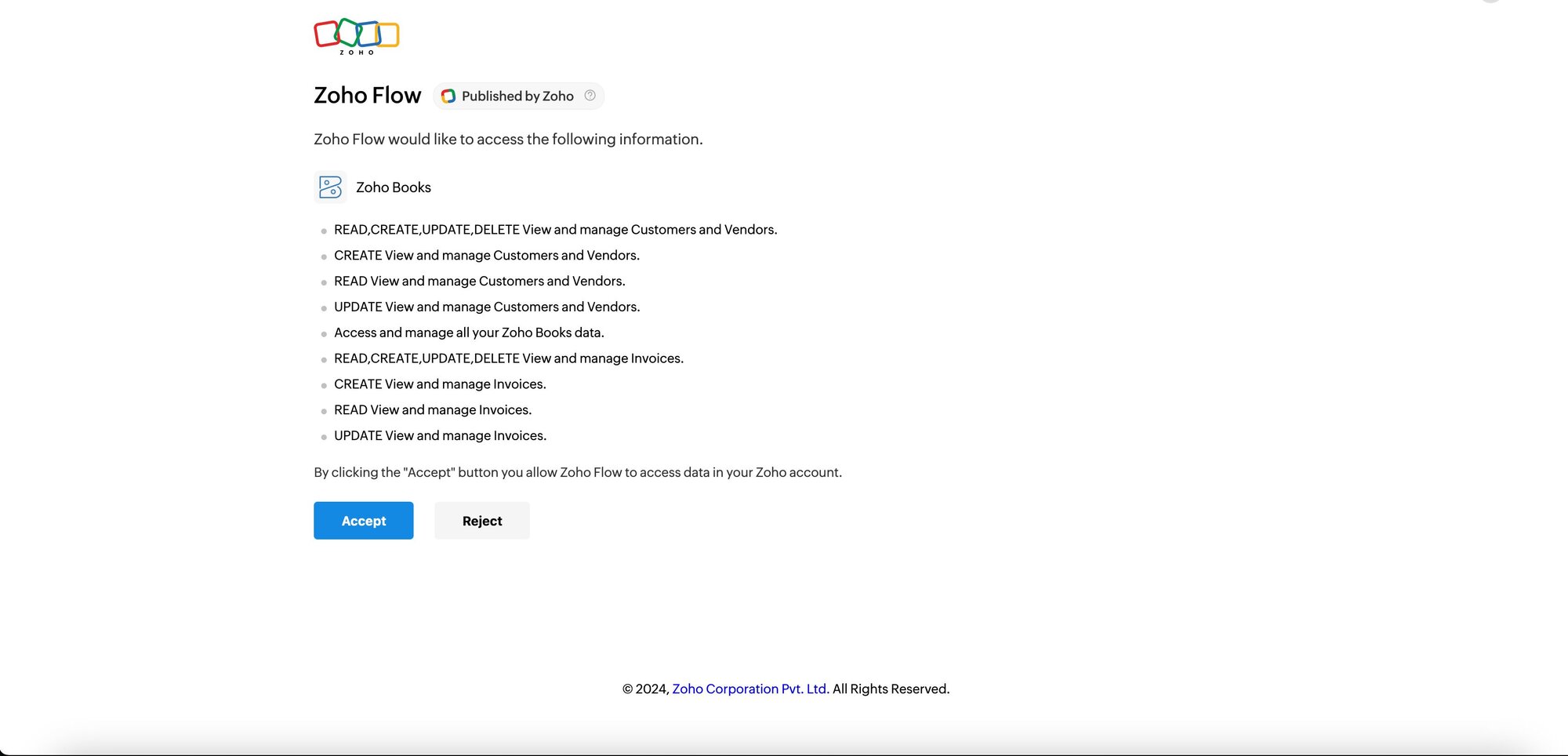Select the READ Customers and Vendors permission line
1568x756 pixels.
point(479,282)
